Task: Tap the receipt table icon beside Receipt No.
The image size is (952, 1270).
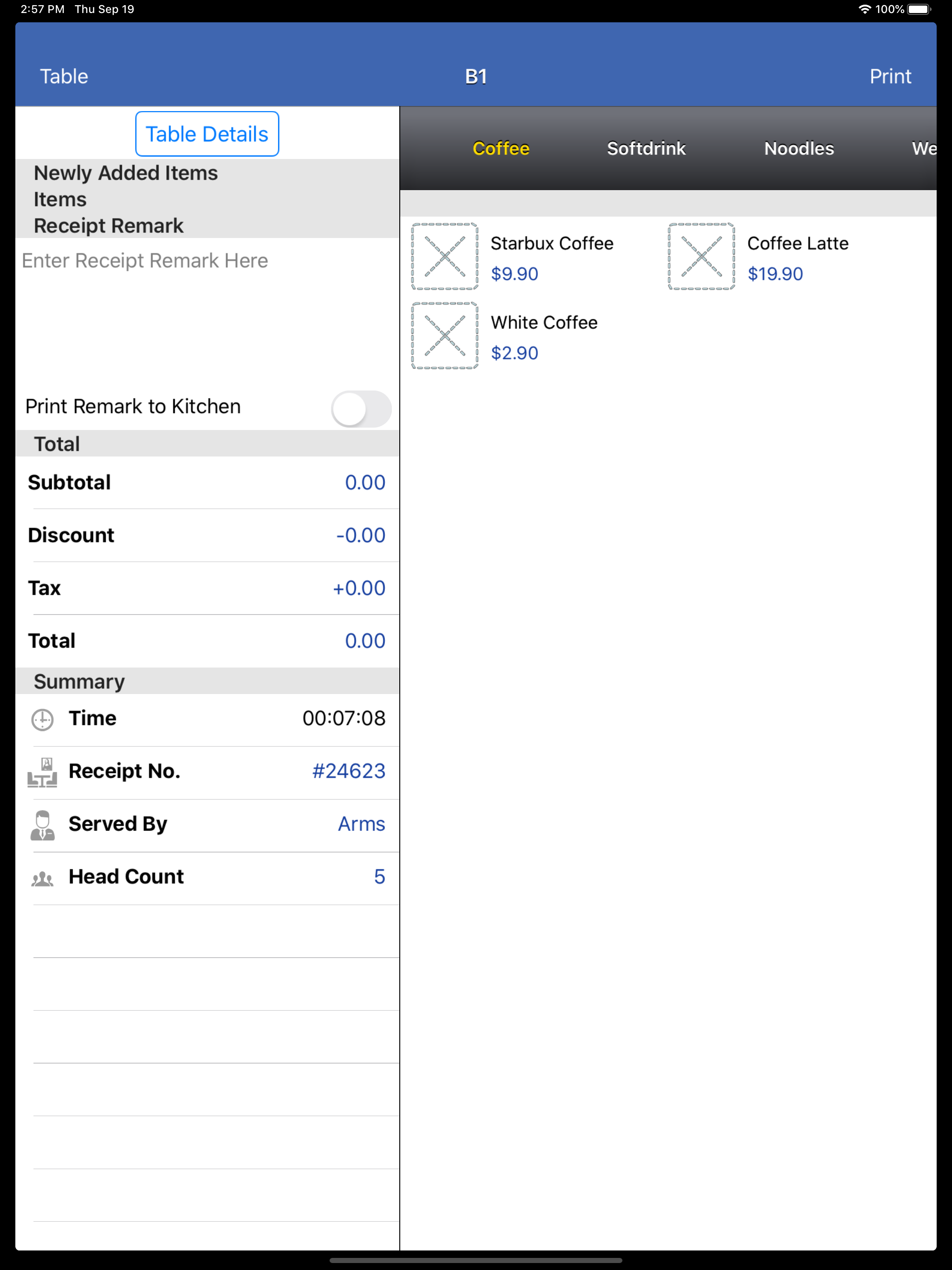Action: coord(42,772)
